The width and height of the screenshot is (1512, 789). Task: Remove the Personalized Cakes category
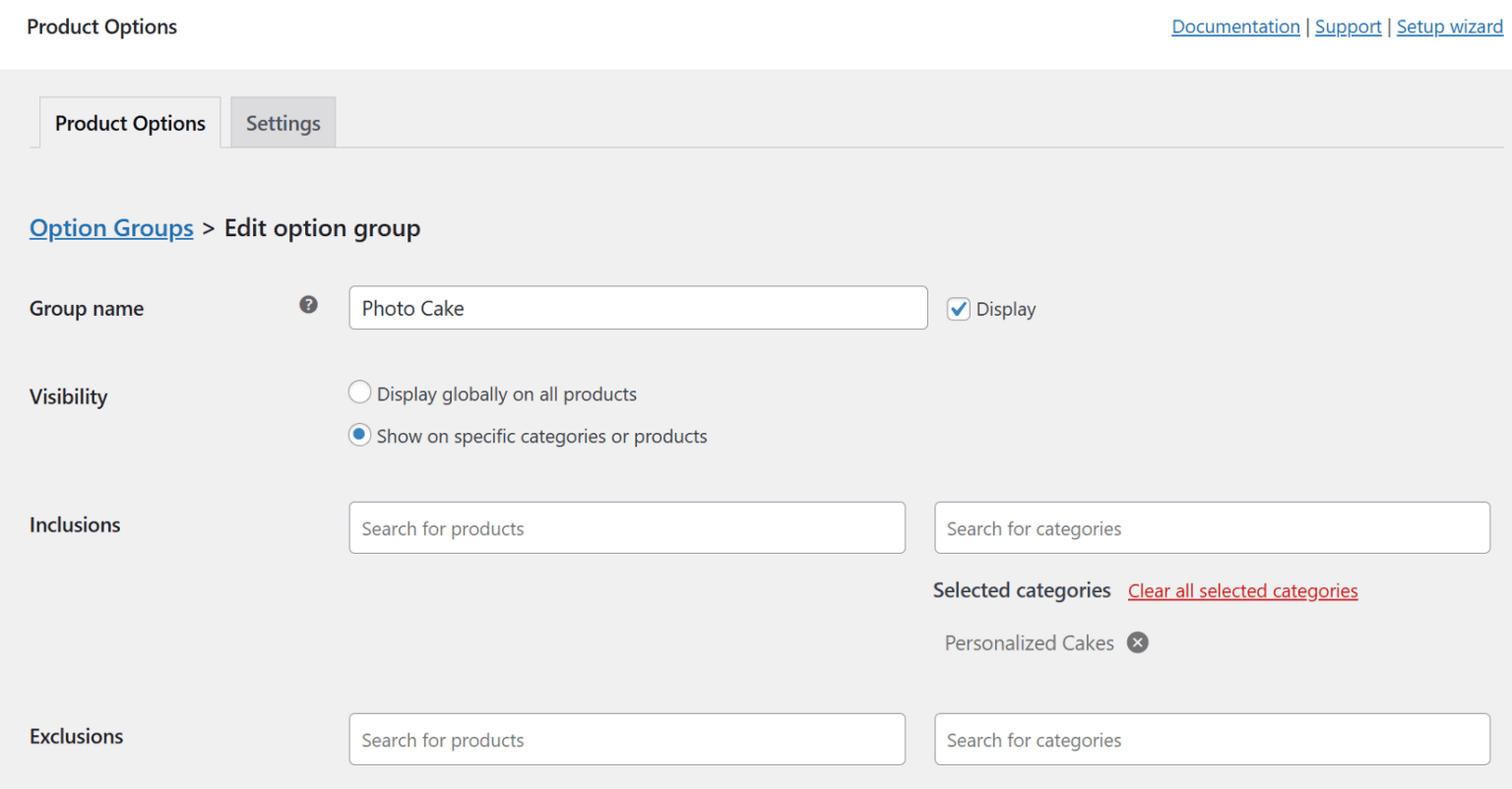[x=1138, y=642]
